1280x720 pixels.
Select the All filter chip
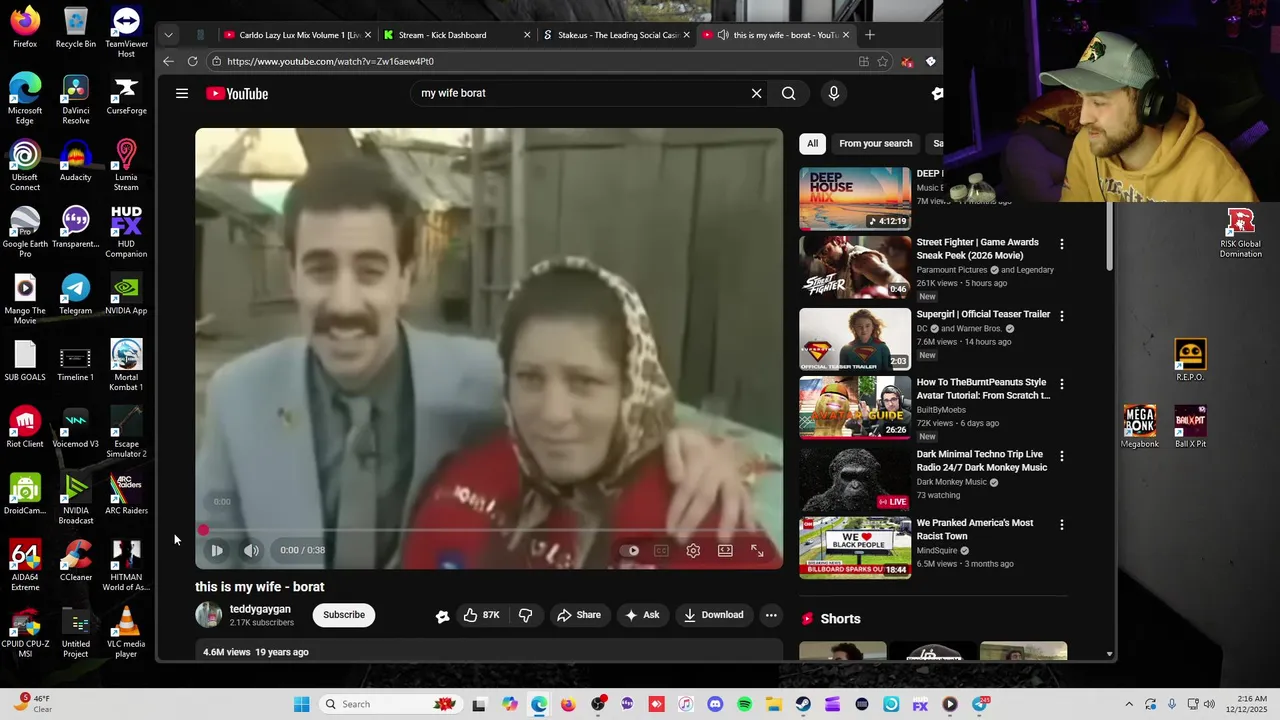[x=812, y=144]
